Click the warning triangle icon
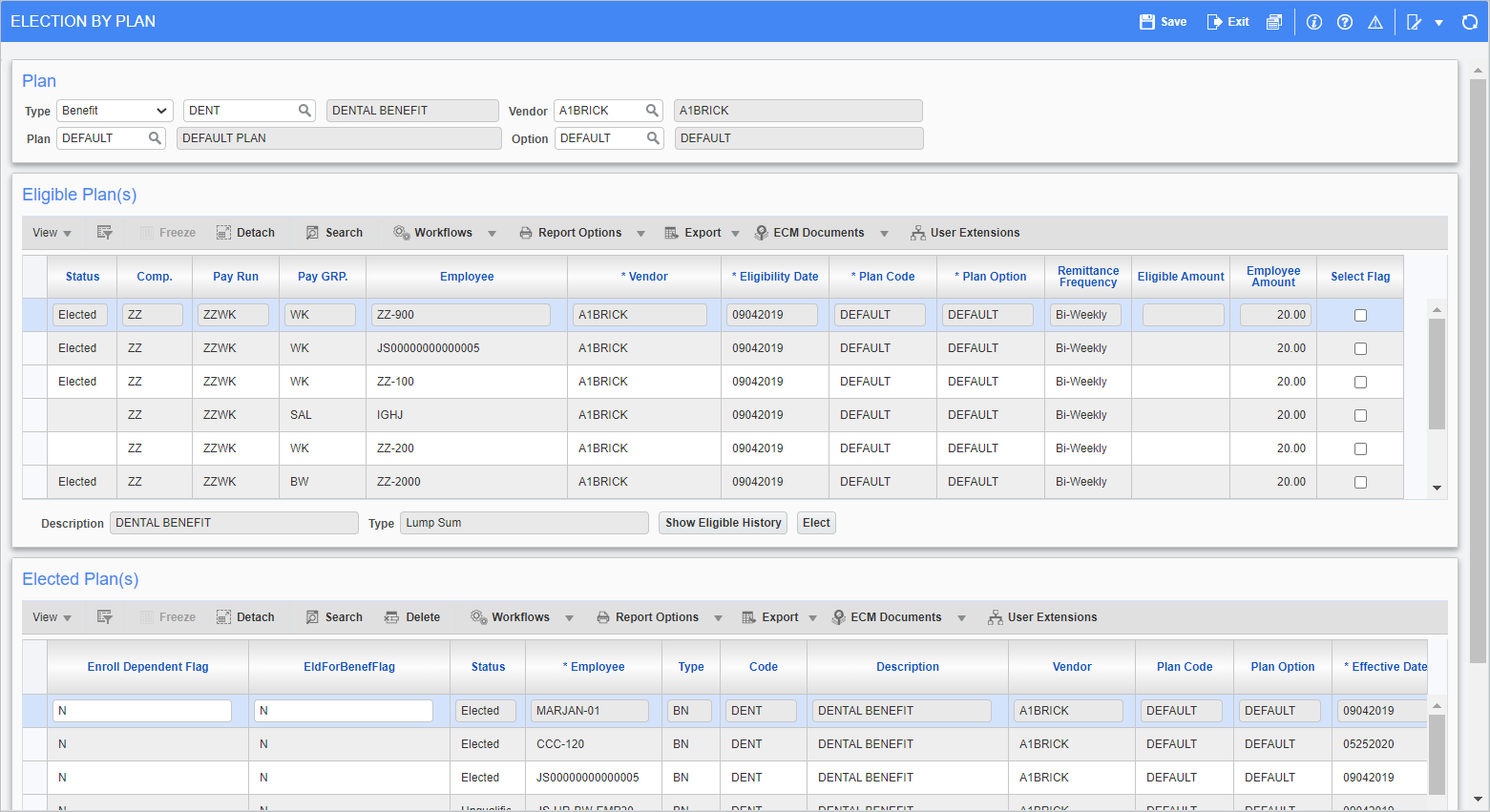This screenshot has height=812, width=1490. (x=1375, y=22)
